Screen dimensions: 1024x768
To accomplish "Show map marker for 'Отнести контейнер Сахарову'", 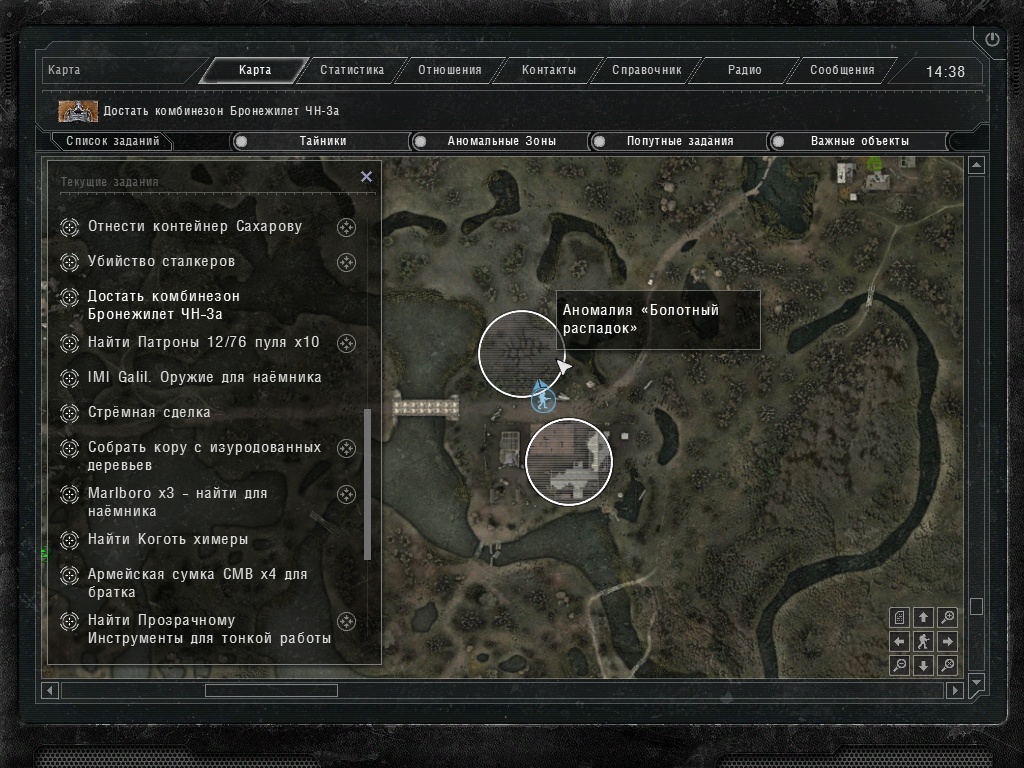I will coord(346,227).
